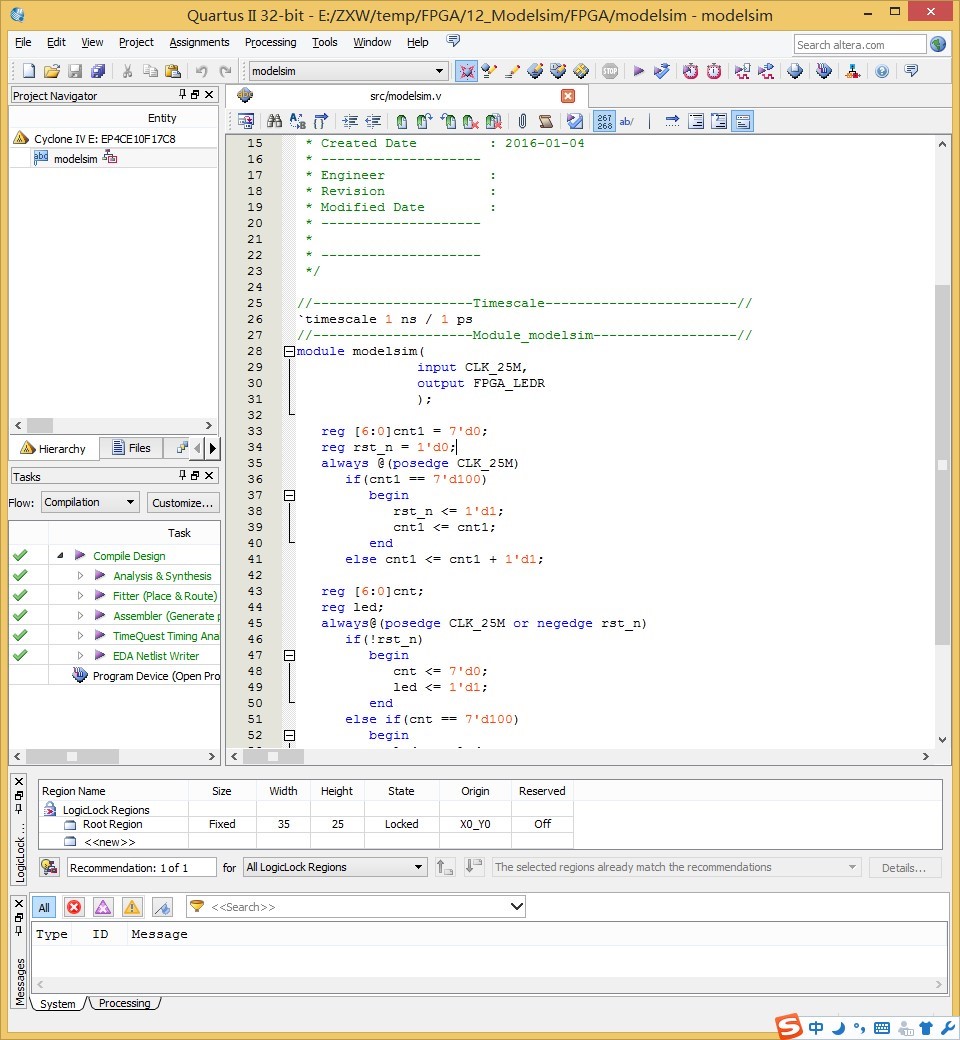Click the Open folder icon in main toolbar
The height and width of the screenshot is (1040, 960).
(52, 71)
